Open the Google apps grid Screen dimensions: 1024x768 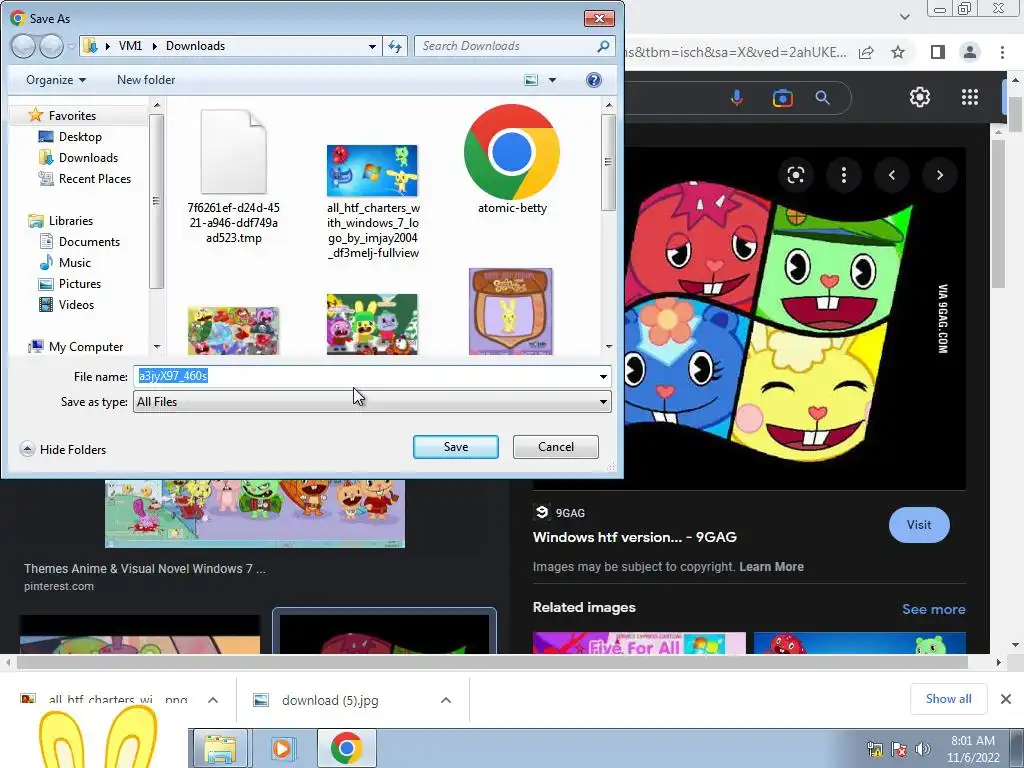tap(970, 97)
